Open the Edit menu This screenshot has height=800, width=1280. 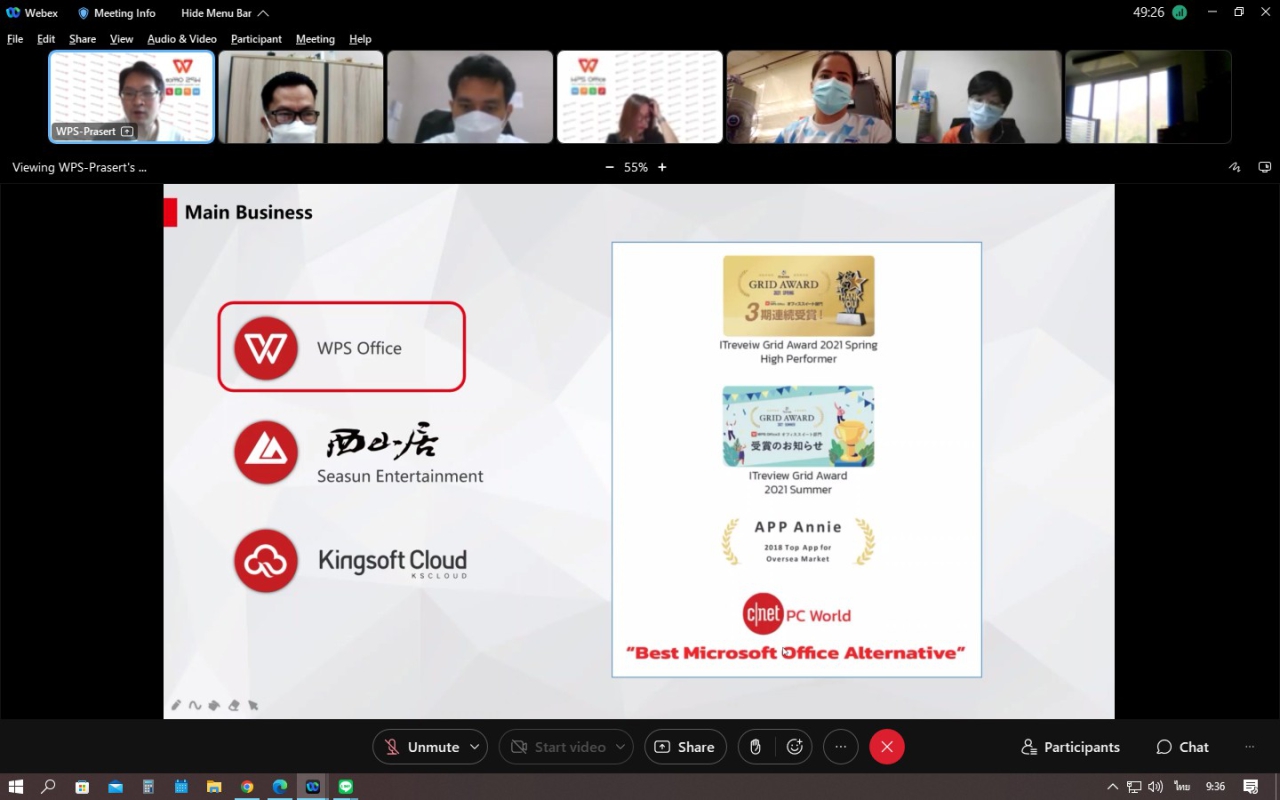(46, 39)
